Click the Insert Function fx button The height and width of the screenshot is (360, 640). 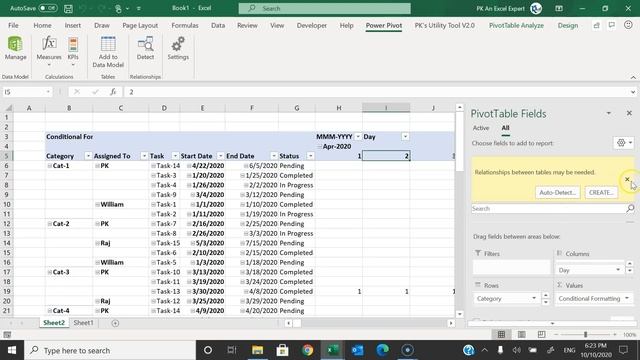click(113, 92)
